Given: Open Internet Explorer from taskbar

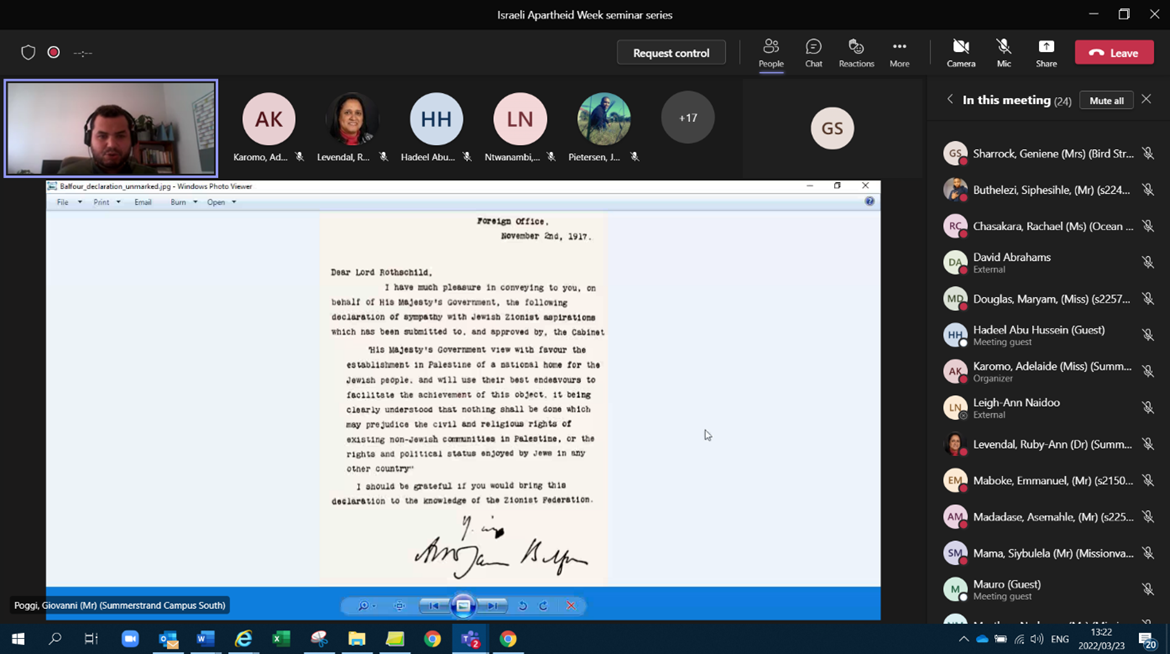Looking at the screenshot, I should tap(243, 639).
